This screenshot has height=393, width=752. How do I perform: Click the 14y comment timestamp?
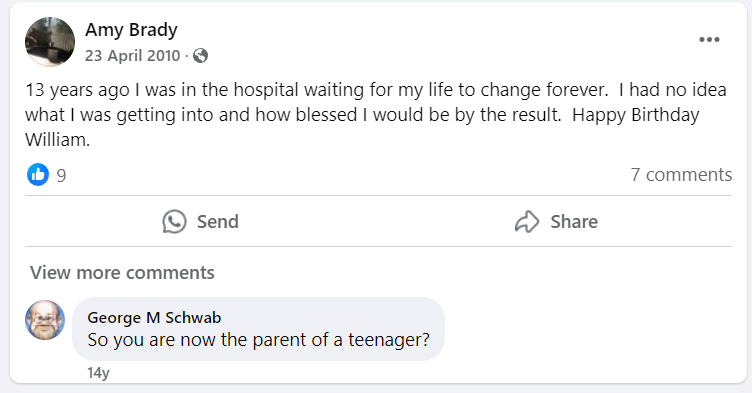pyautogui.click(x=98, y=373)
